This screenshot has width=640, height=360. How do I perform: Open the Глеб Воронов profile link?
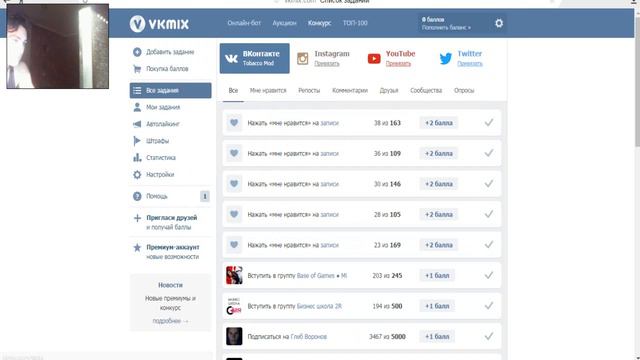pyautogui.click(x=309, y=337)
